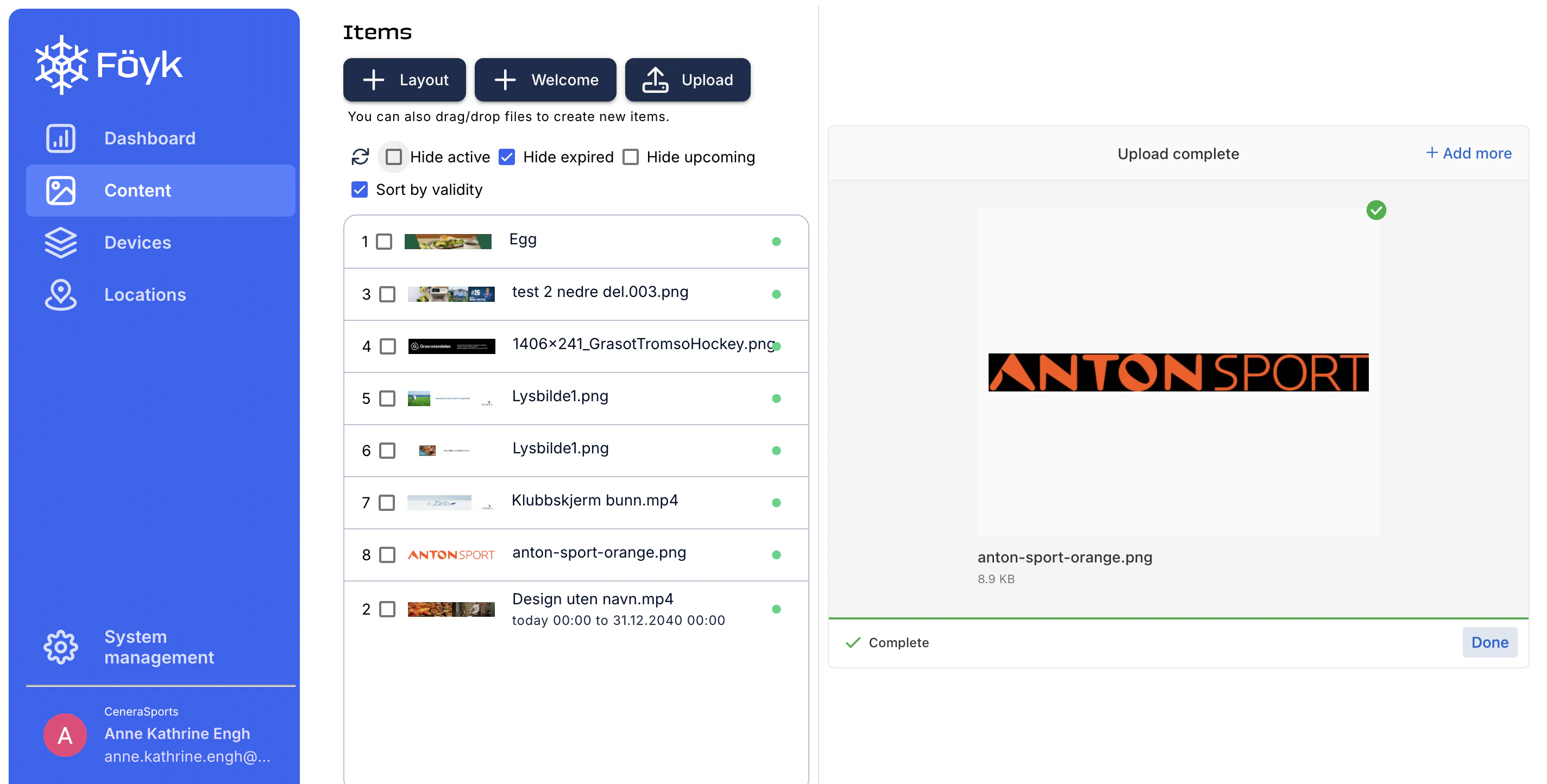Image resolution: width=1547 pixels, height=784 pixels.
Task: Open System management
Action: click(x=160, y=647)
